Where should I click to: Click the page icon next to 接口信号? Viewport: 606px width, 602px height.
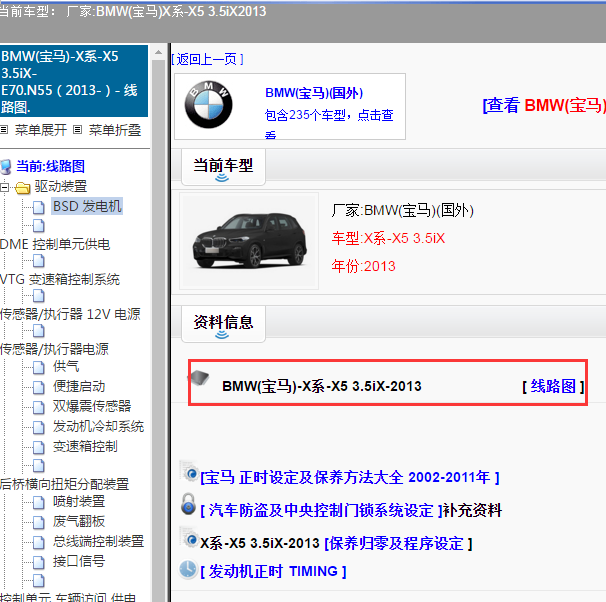pyautogui.click(x=38, y=563)
